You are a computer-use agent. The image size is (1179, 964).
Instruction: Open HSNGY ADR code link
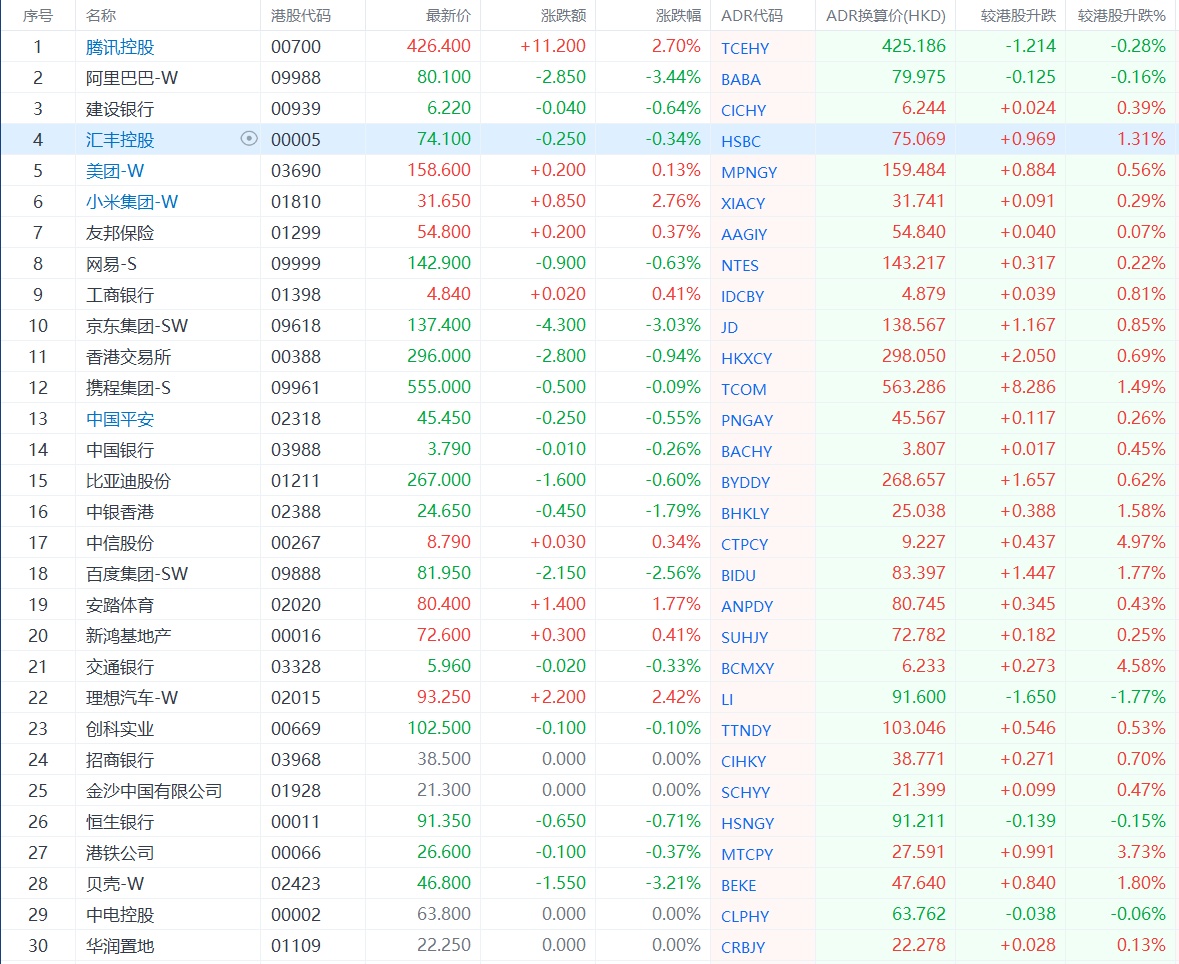[747, 824]
